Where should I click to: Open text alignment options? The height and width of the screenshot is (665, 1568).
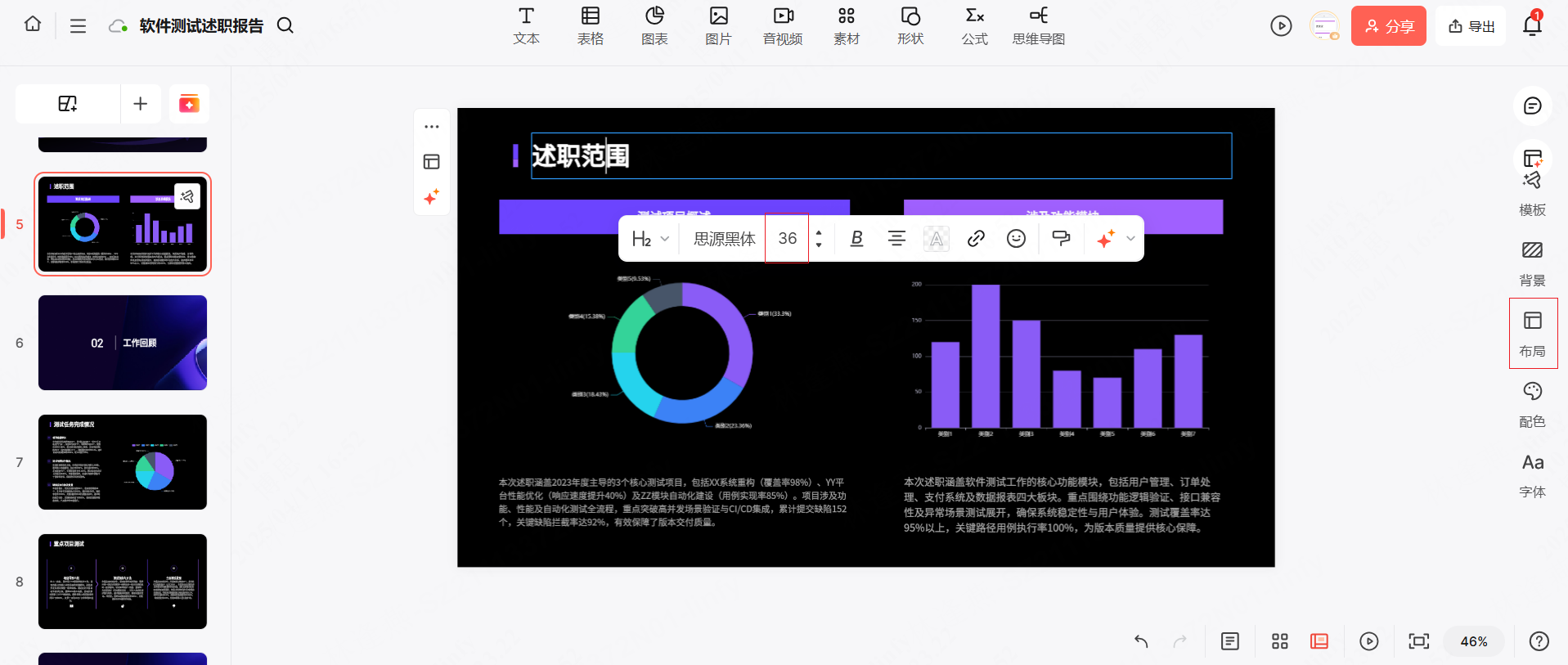pyautogui.click(x=896, y=239)
